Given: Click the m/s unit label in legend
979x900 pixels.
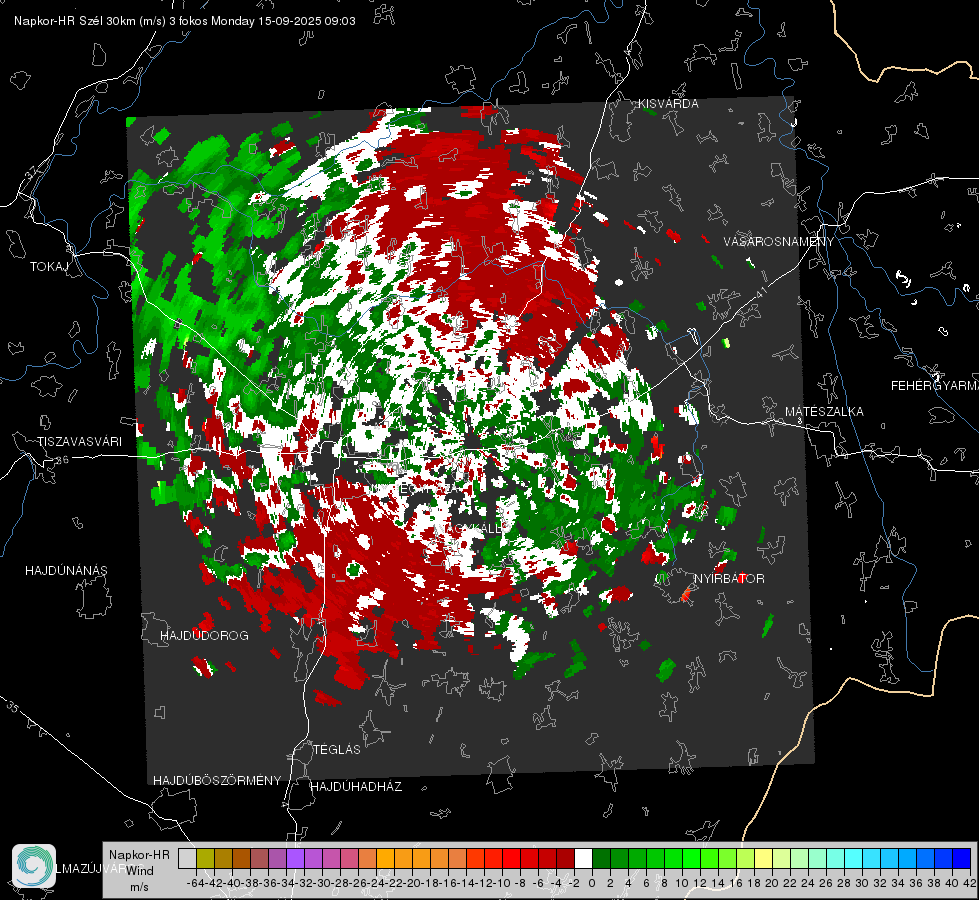Looking at the screenshot, I should coord(139,887).
